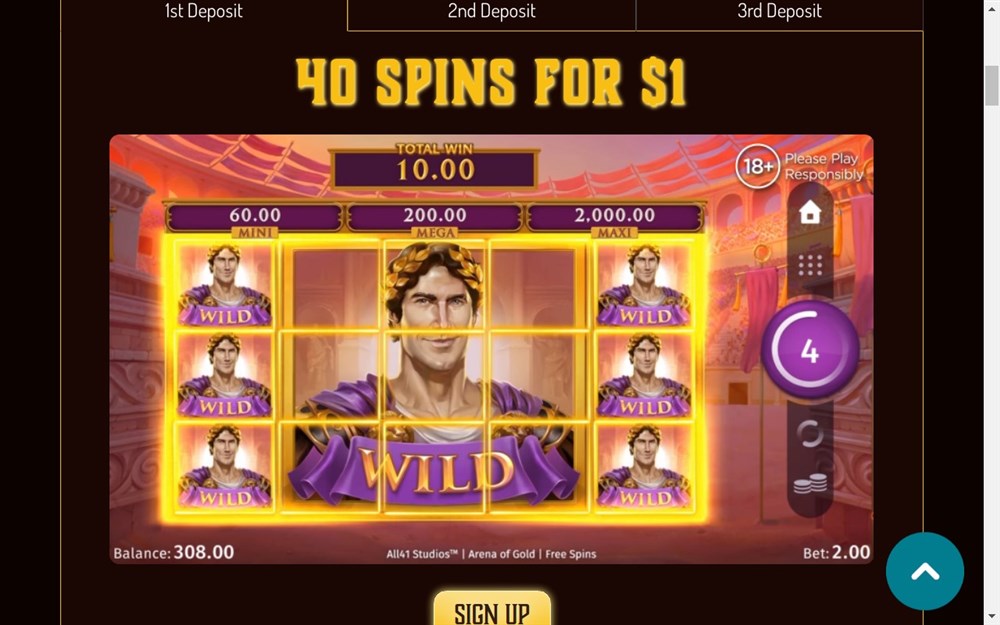Open the dotted grid menu icon

click(x=810, y=265)
